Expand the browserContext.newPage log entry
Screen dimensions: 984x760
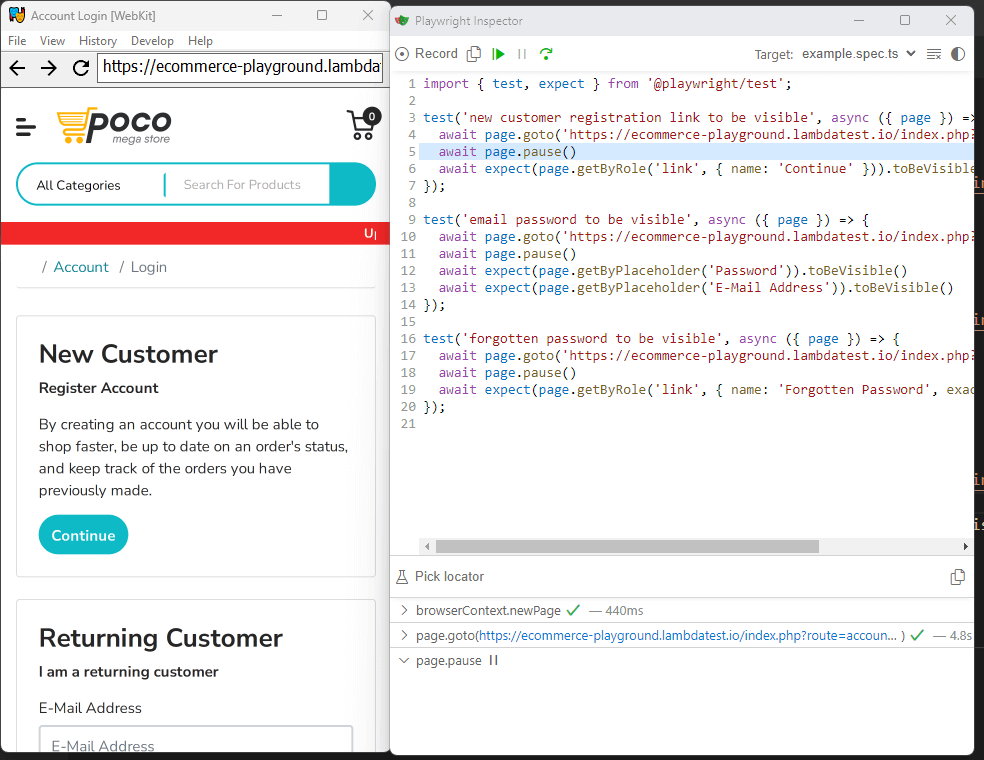404,610
